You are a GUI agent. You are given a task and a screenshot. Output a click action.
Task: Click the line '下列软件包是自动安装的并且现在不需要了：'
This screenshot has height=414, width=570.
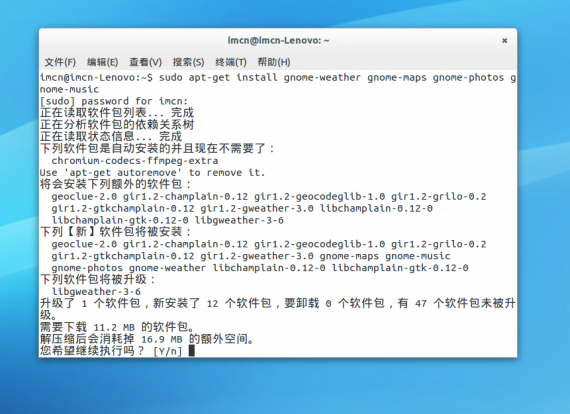click(158, 148)
